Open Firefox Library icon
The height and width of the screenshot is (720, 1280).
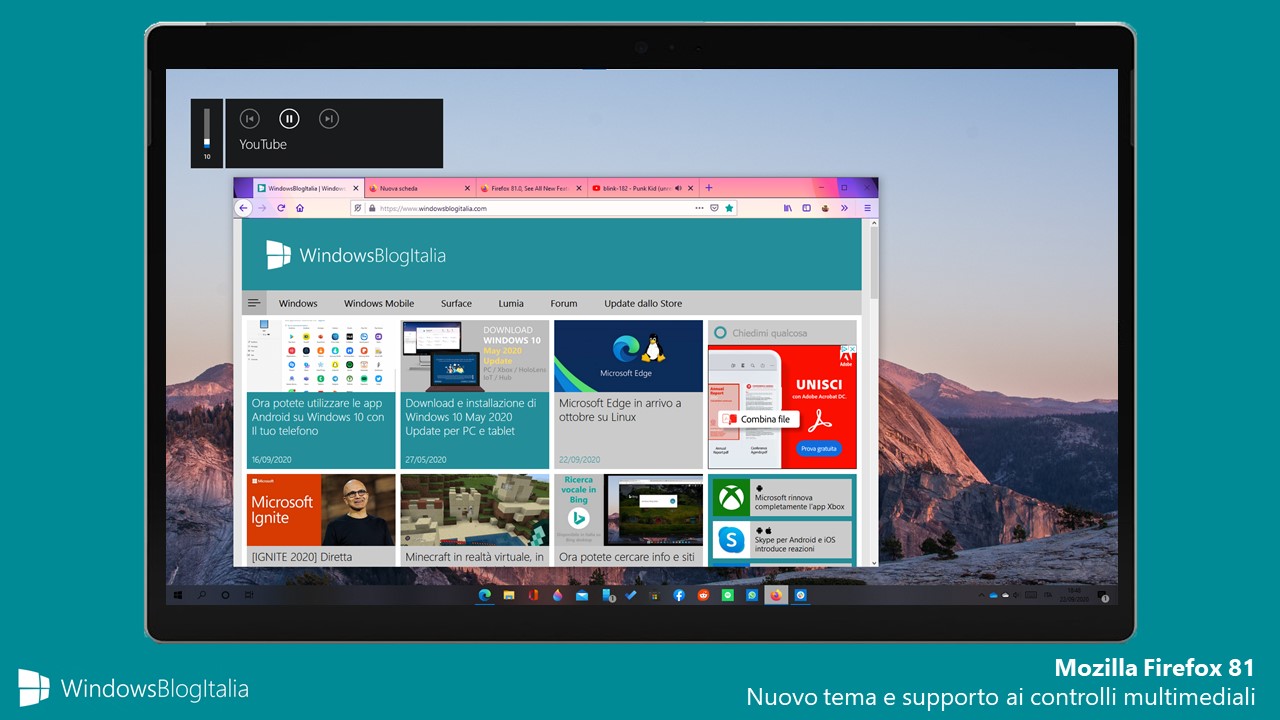click(x=788, y=208)
